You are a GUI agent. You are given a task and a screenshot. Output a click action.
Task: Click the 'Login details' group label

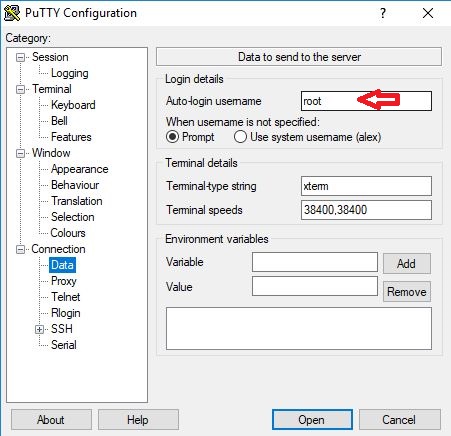tap(194, 79)
